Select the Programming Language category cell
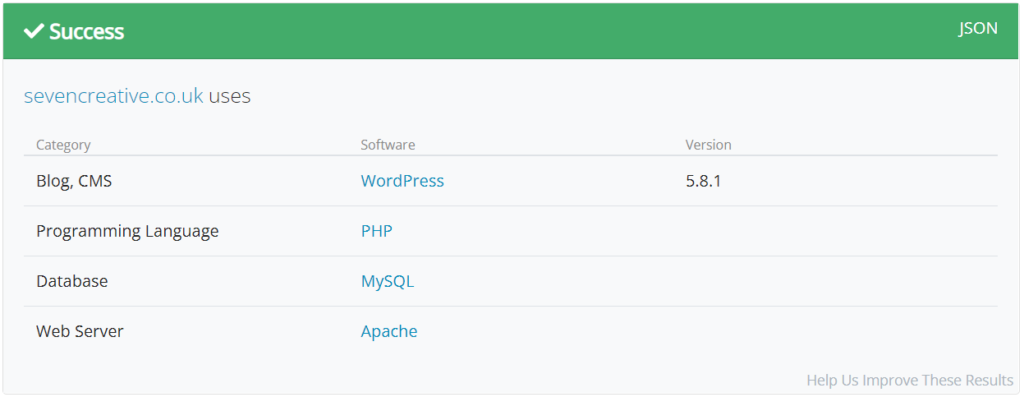Image resolution: width=1024 pixels, height=397 pixels. coord(127,231)
